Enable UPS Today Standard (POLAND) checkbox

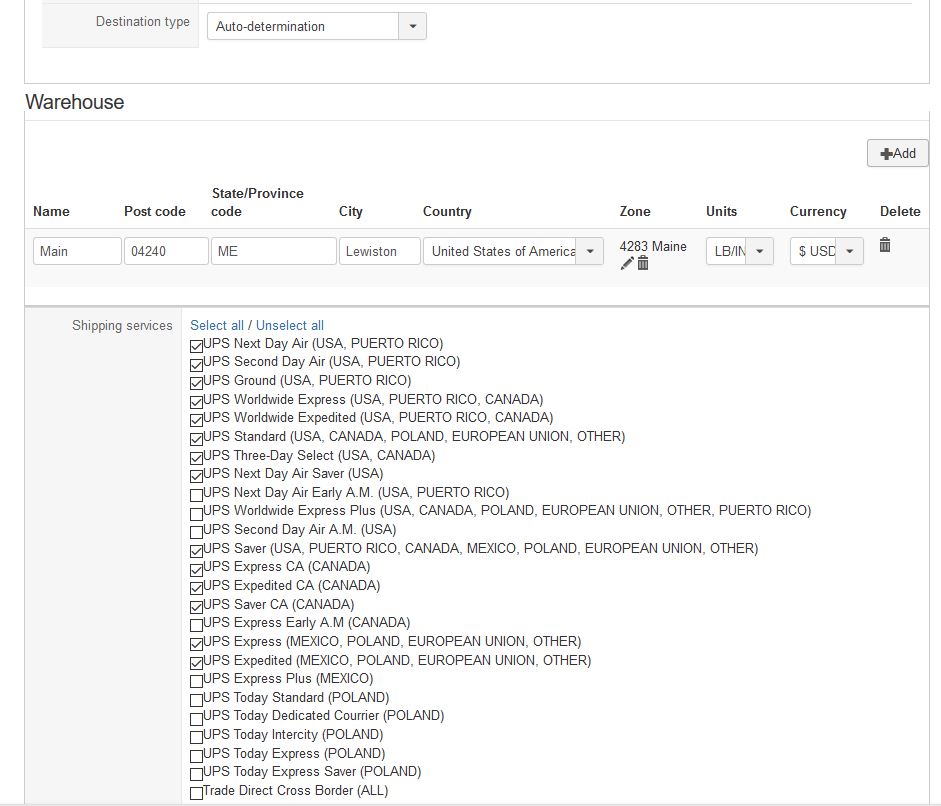196,699
